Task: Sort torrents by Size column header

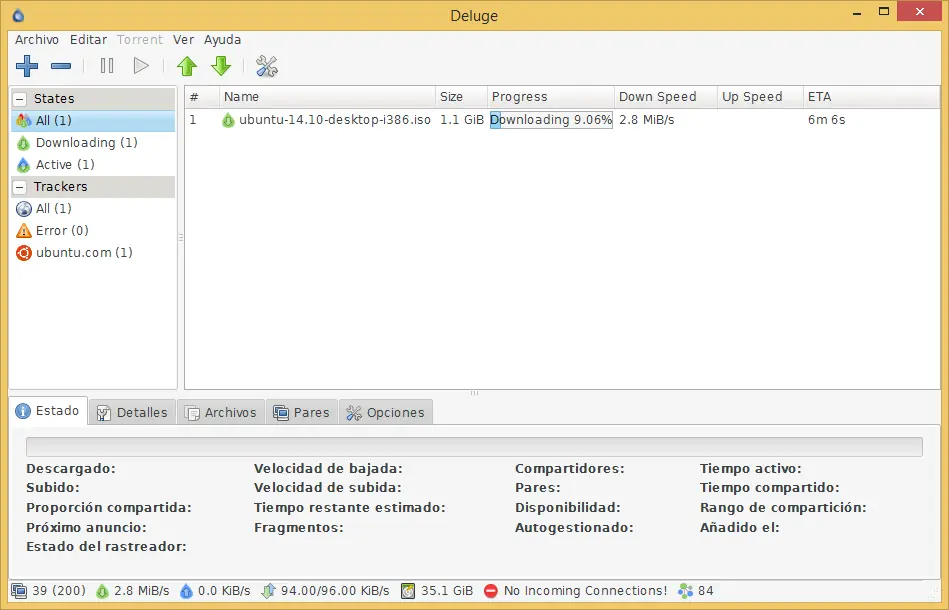Action: point(461,97)
